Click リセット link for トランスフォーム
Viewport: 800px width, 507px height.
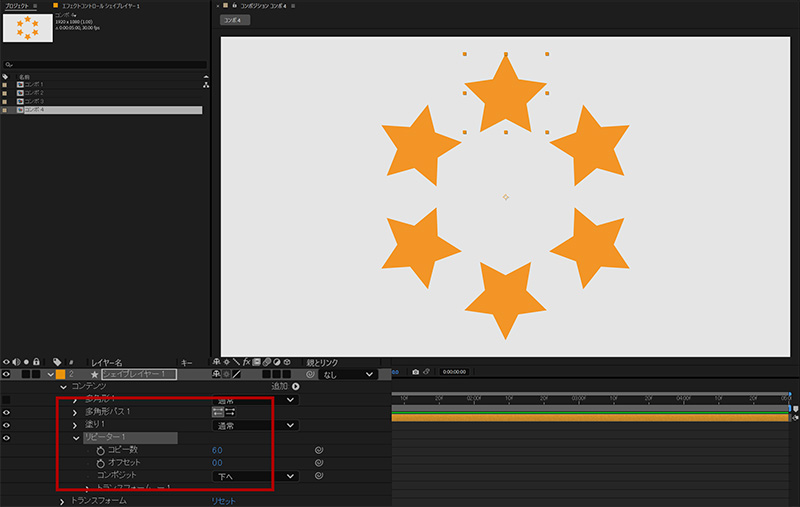(223, 500)
